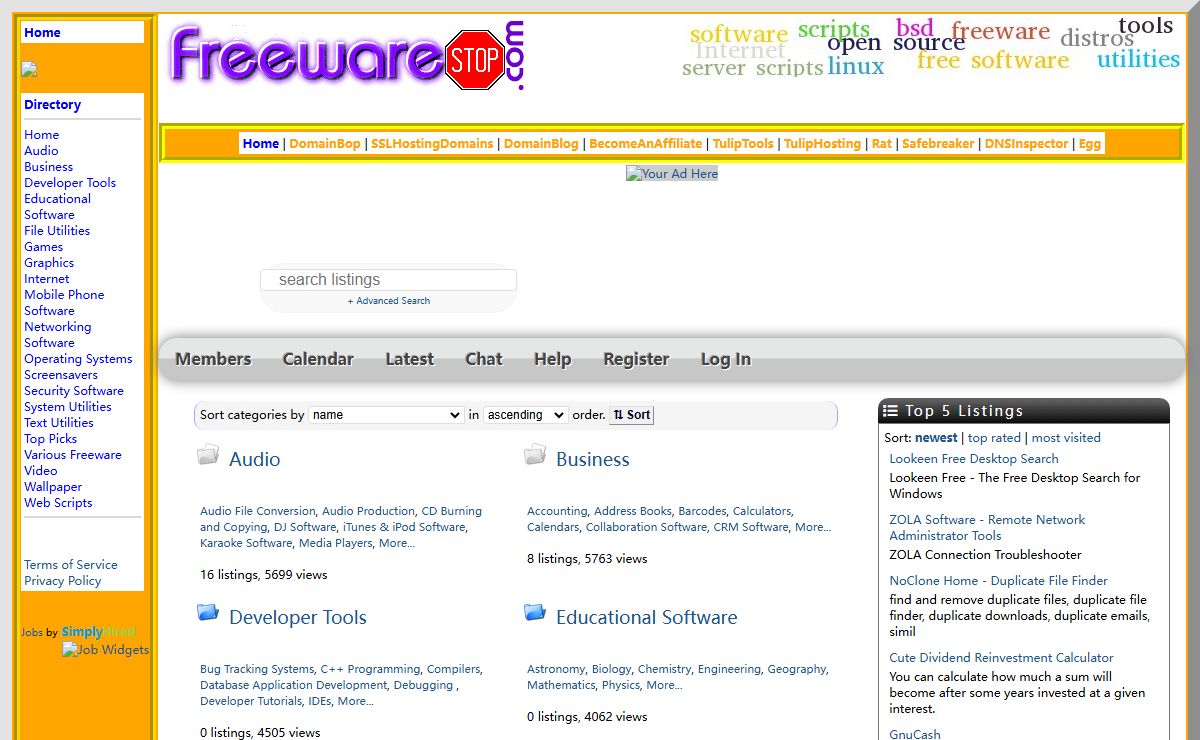Visit the SSLHostingDomains link
The image size is (1200, 740).
[432, 144]
